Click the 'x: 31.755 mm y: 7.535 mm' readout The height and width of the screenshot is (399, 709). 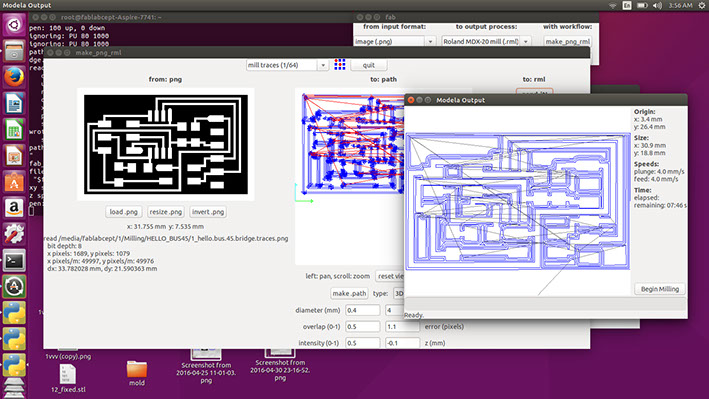tap(165, 226)
